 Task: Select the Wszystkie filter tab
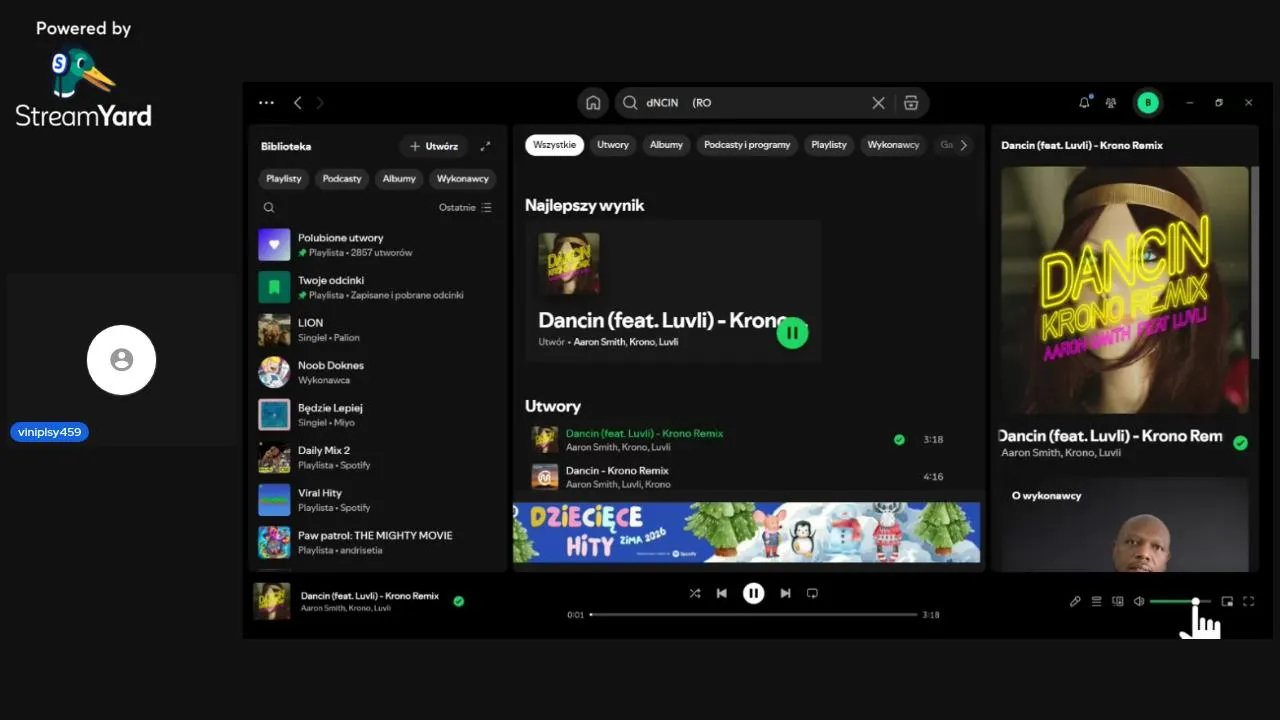point(554,145)
